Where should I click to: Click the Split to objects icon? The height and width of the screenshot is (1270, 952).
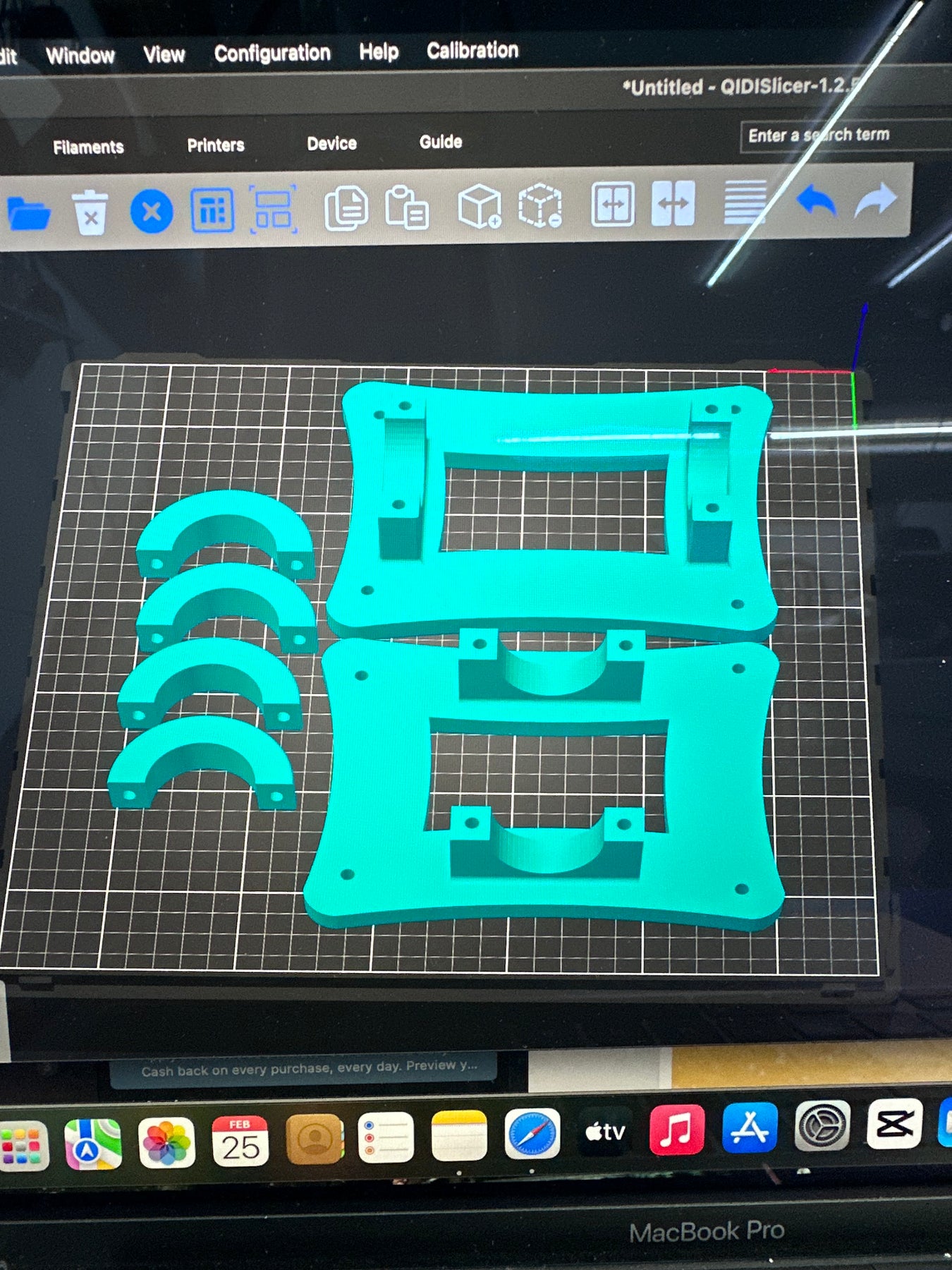pos(612,205)
